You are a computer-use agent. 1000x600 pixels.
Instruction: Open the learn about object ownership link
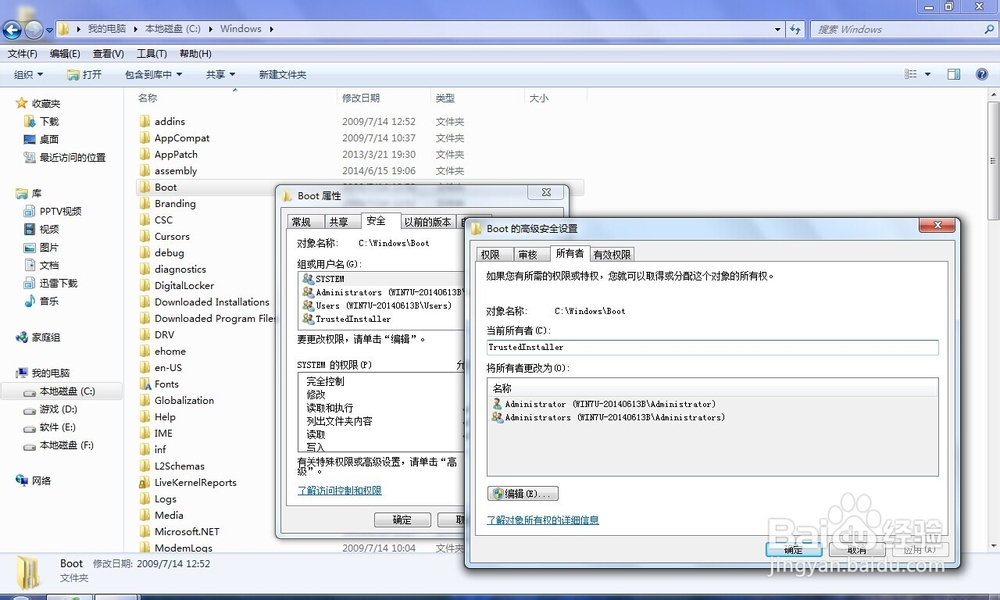click(543, 520)
